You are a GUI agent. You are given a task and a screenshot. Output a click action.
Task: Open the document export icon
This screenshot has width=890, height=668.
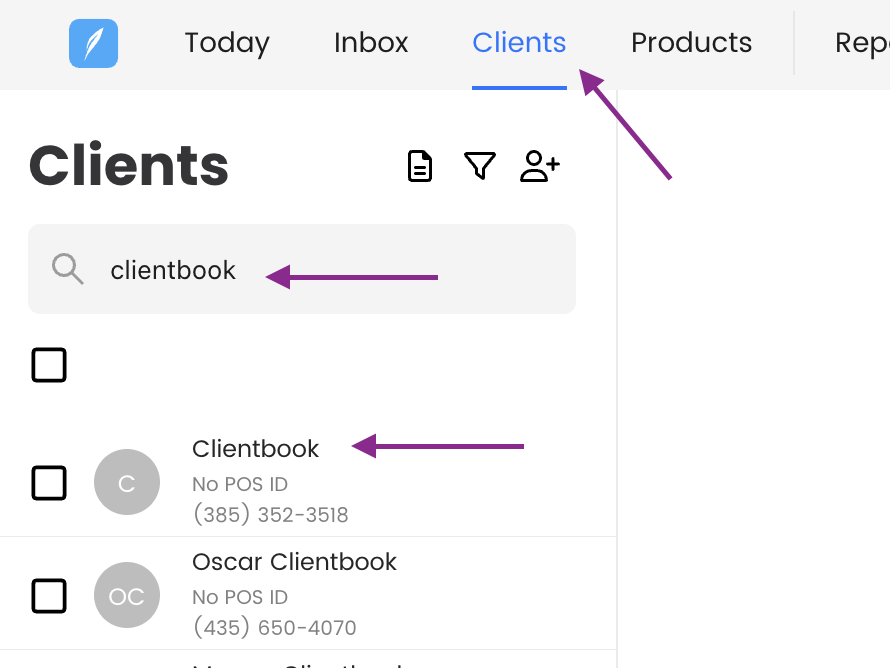tap(420, 166)
